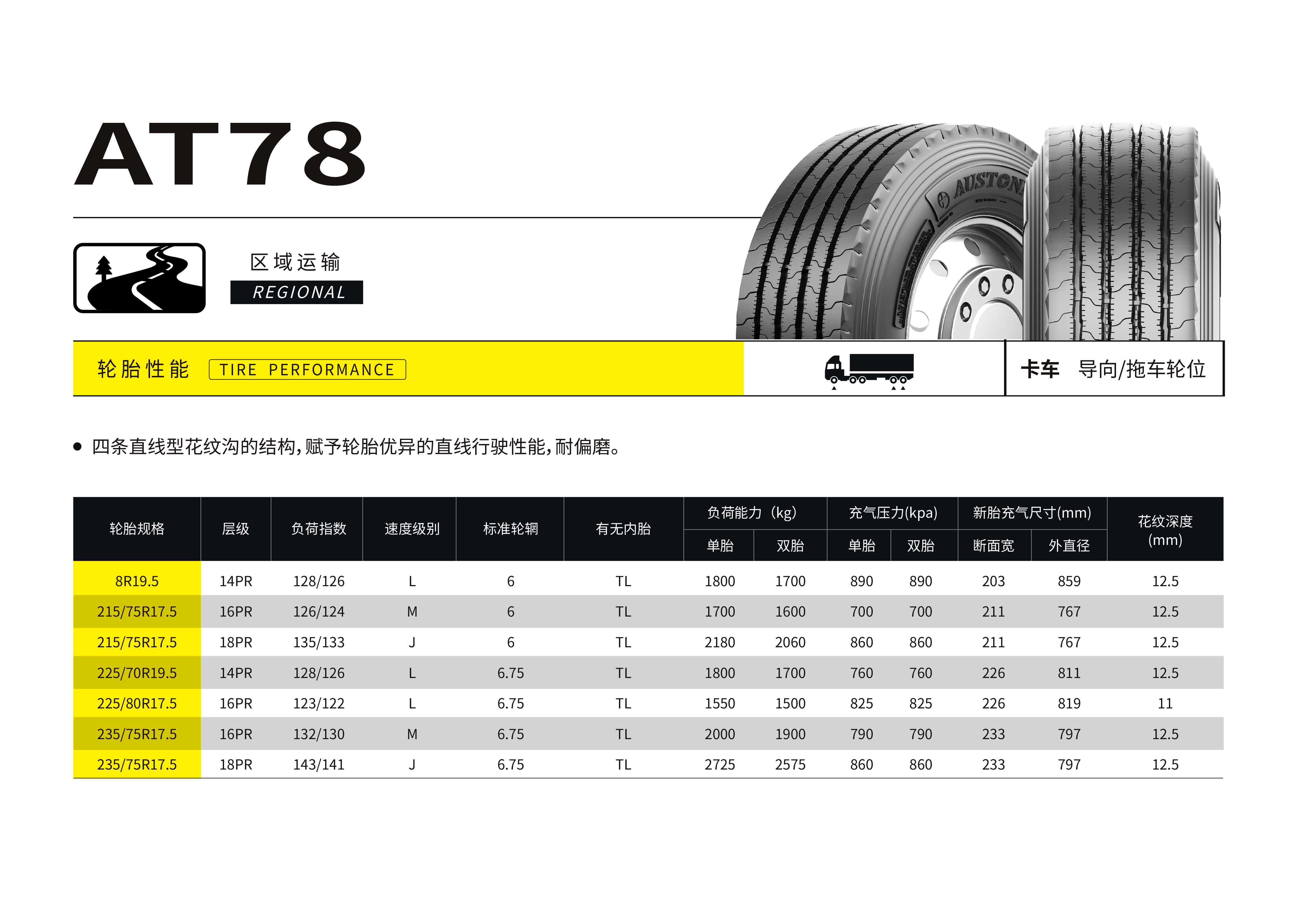Click the TIRE PERFORMANCE outlined label
The image size is (1316, 900).
307,370
